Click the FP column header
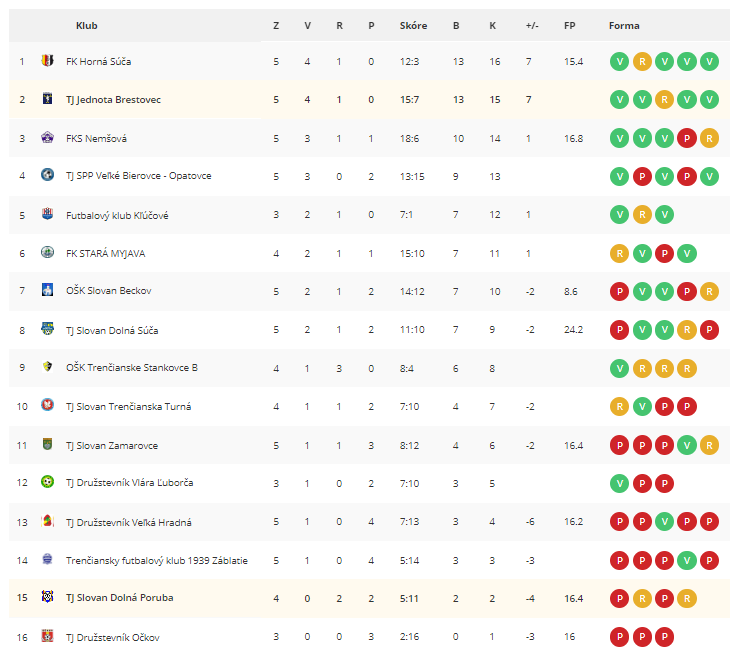Screen dimensions: 736x661 (x=570, y=26)
